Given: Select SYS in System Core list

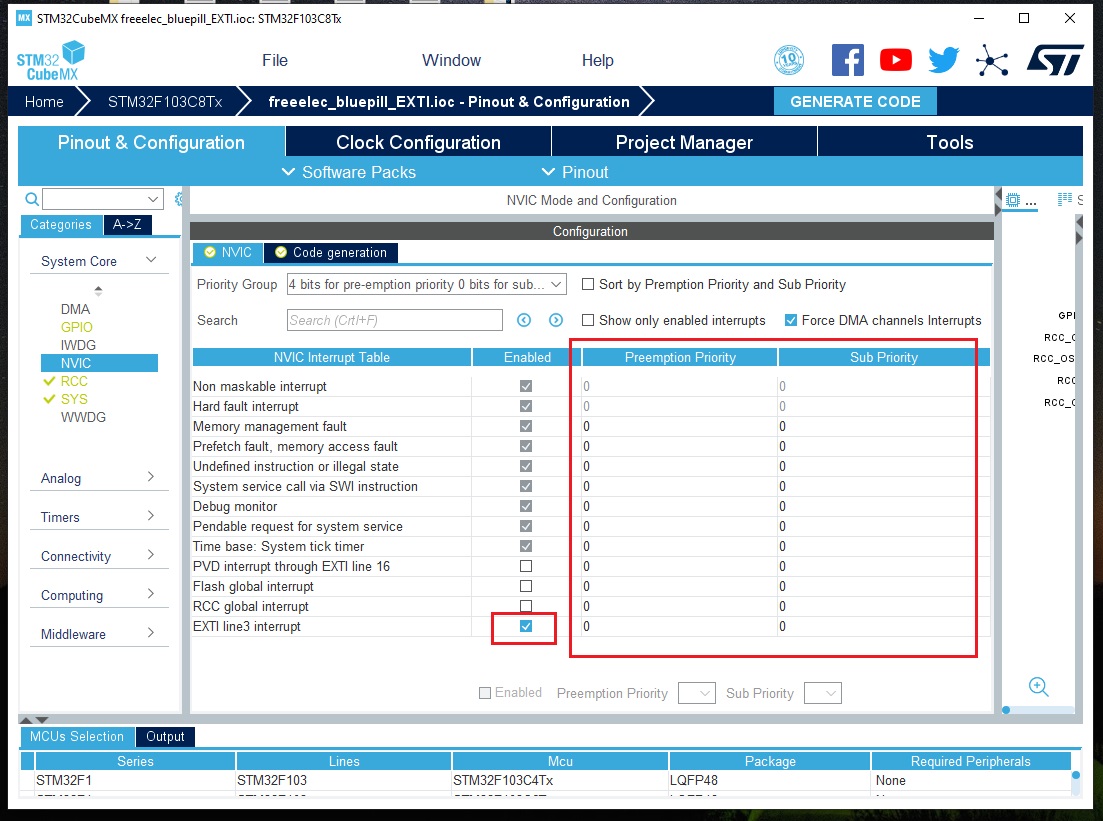Looking at the screenshot, I should (74, 399).
